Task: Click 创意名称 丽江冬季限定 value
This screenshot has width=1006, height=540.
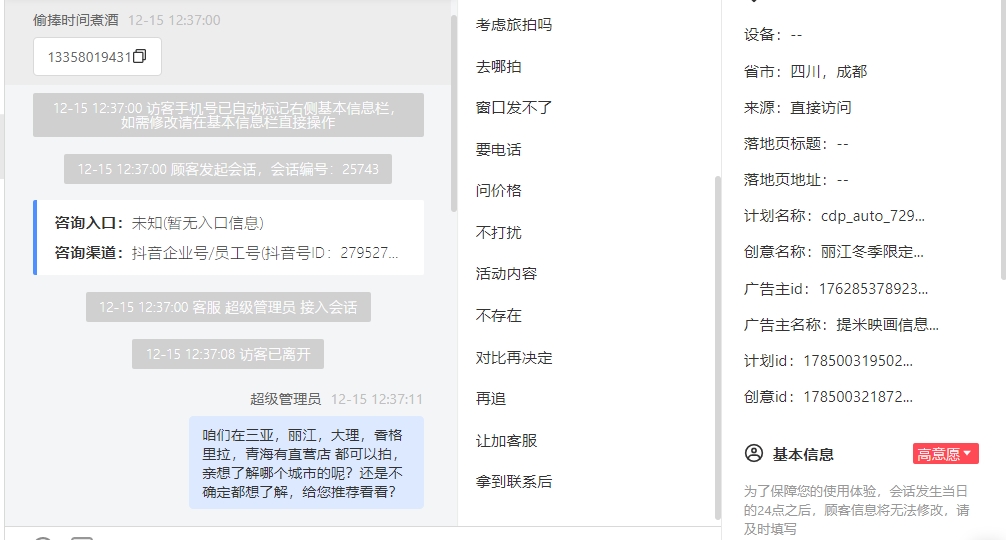Action: pos(872,252)
